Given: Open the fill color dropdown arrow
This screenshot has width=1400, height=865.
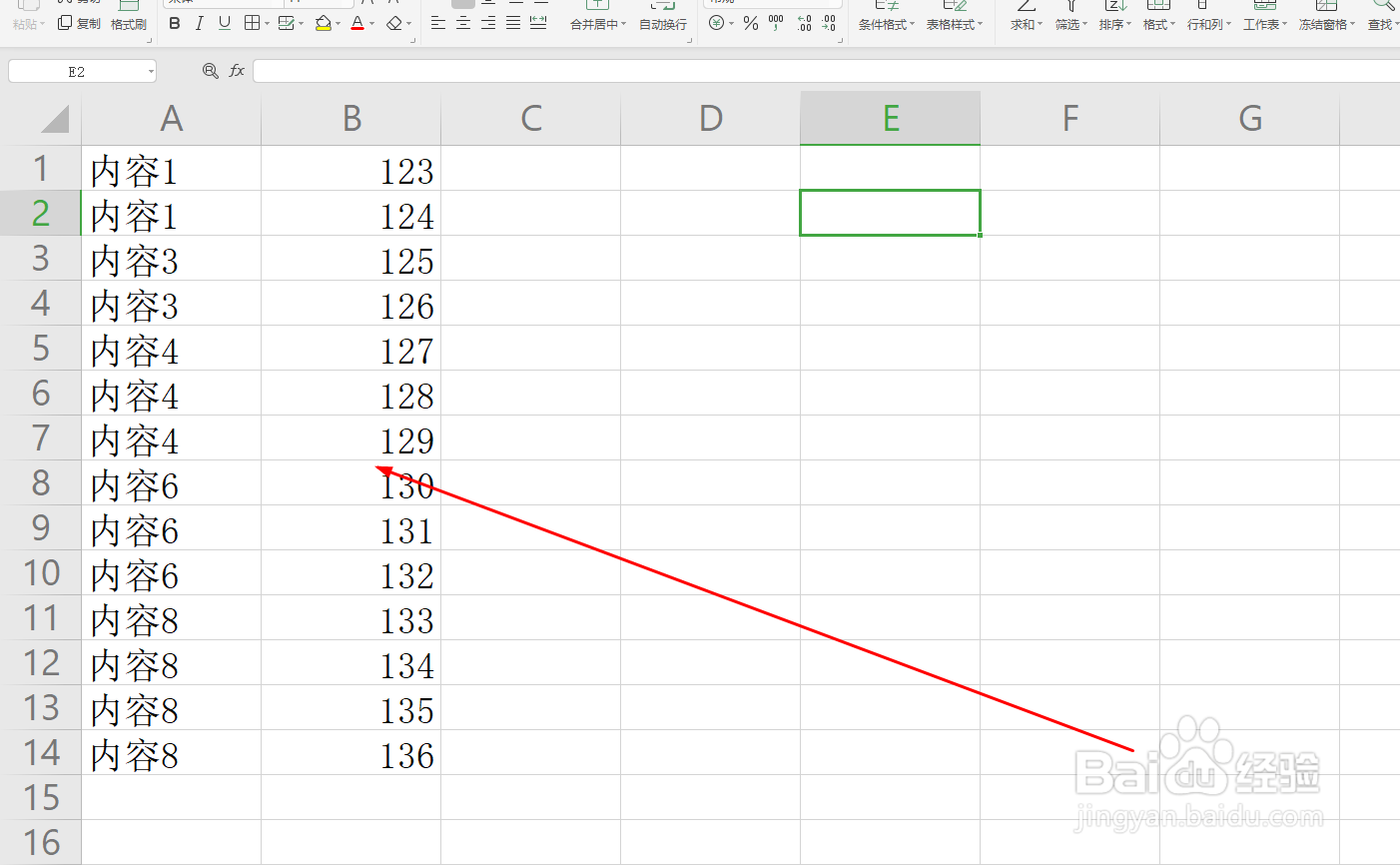Looking at the screenshot, I should click(338, 24).
